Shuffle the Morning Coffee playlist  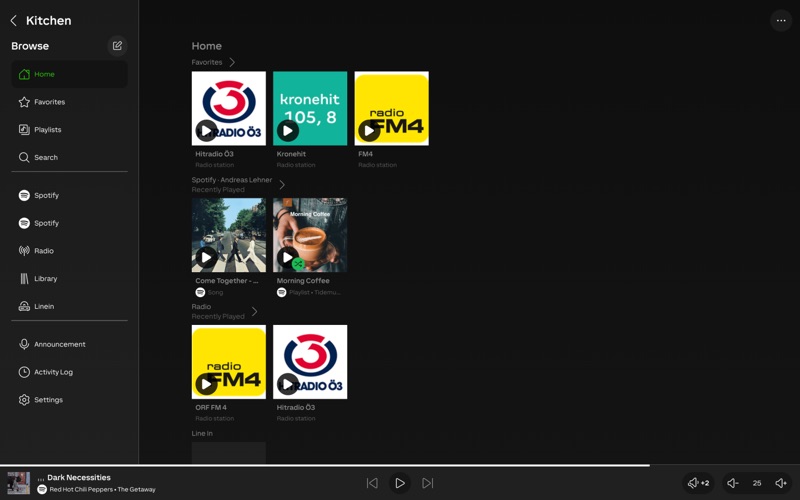[298, 264]
